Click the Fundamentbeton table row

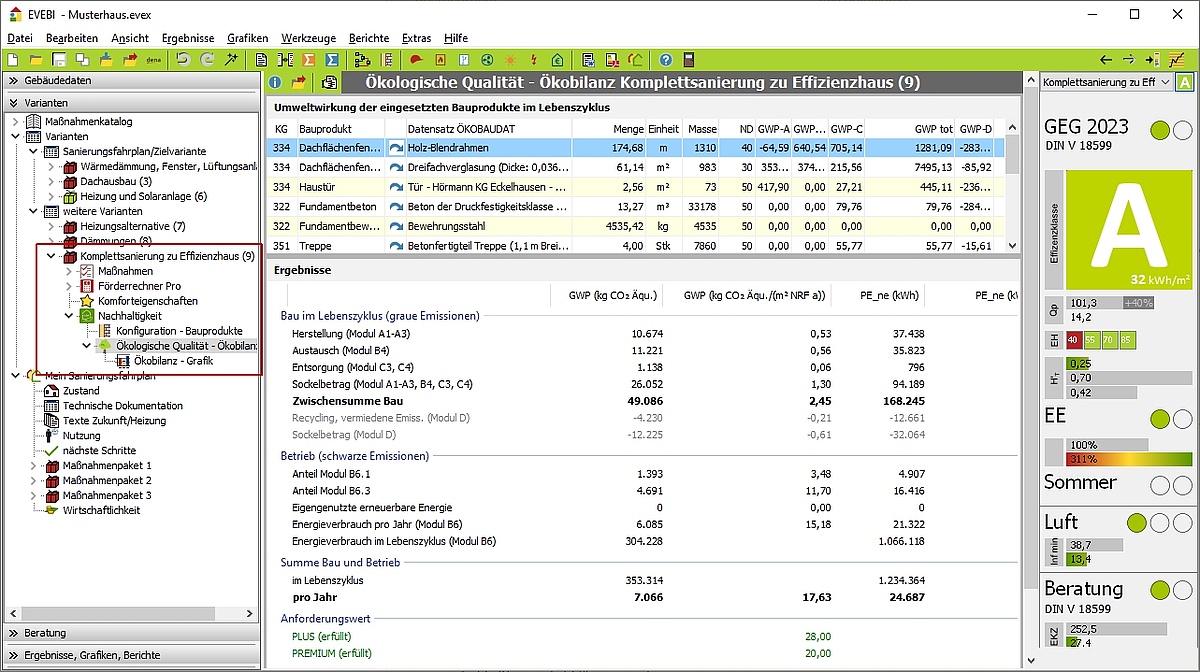637,208
